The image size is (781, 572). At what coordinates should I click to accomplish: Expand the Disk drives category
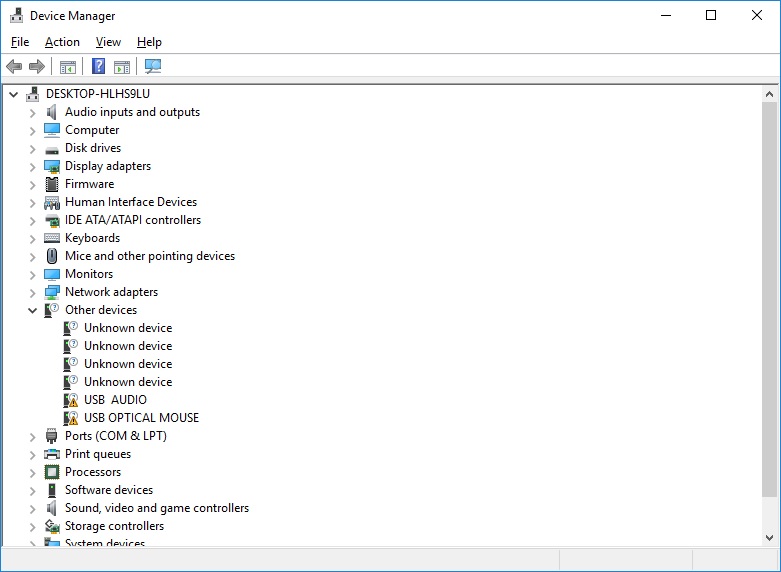tap(32, 149)
